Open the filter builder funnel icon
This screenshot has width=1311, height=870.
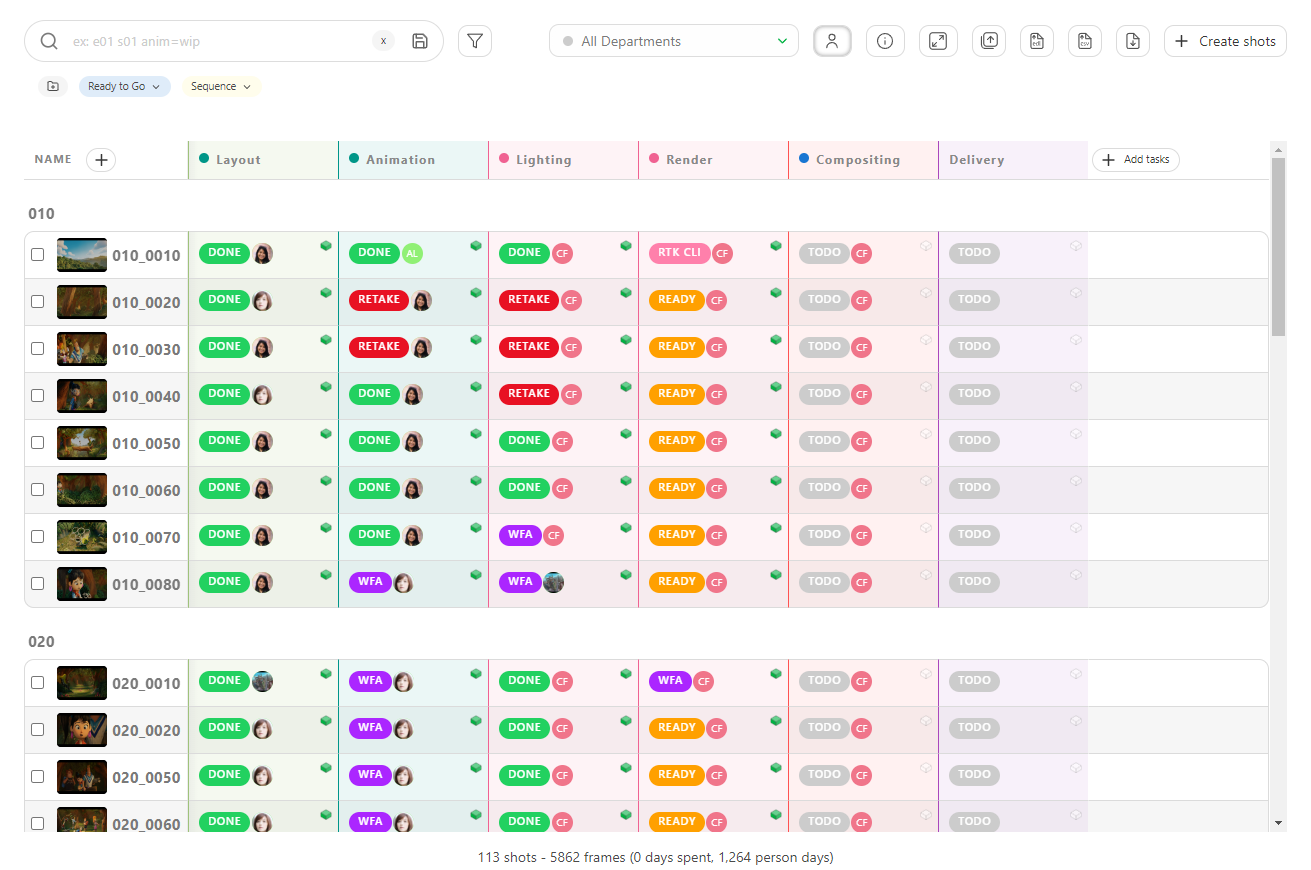[475, 41]
